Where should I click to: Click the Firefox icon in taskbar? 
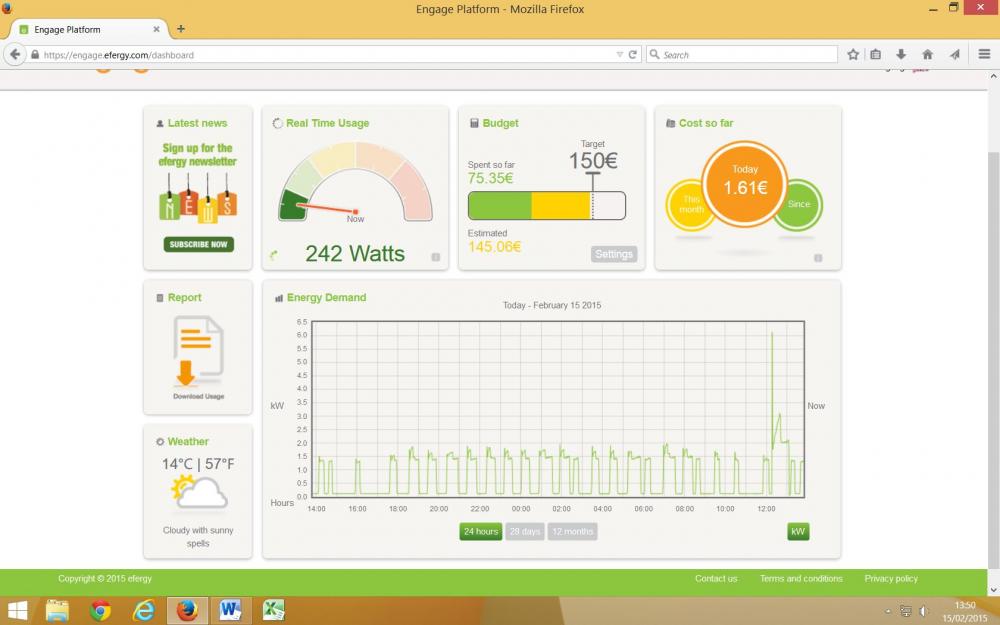(x=187, y=610)
